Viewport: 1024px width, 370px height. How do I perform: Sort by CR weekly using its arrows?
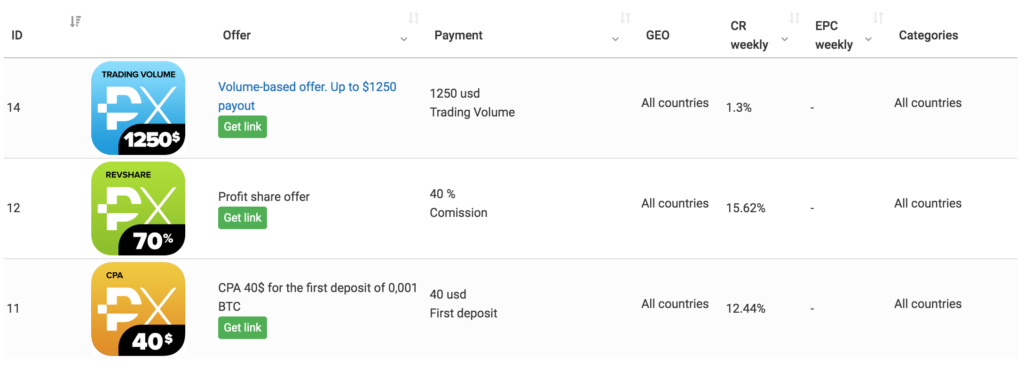(x=794, y=18)
